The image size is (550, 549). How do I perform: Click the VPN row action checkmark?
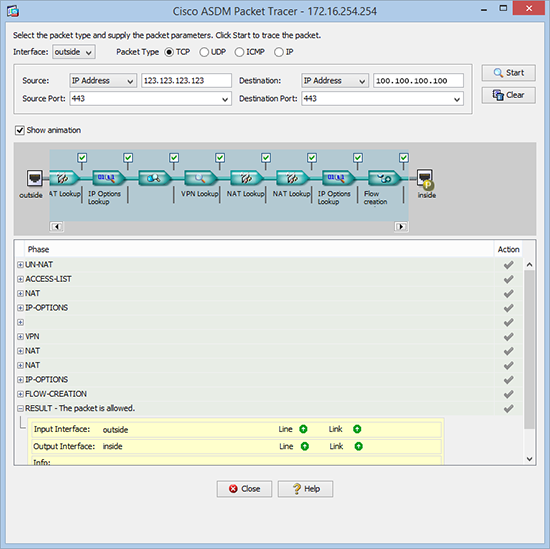pyautogui.click(x=508, y=337)
